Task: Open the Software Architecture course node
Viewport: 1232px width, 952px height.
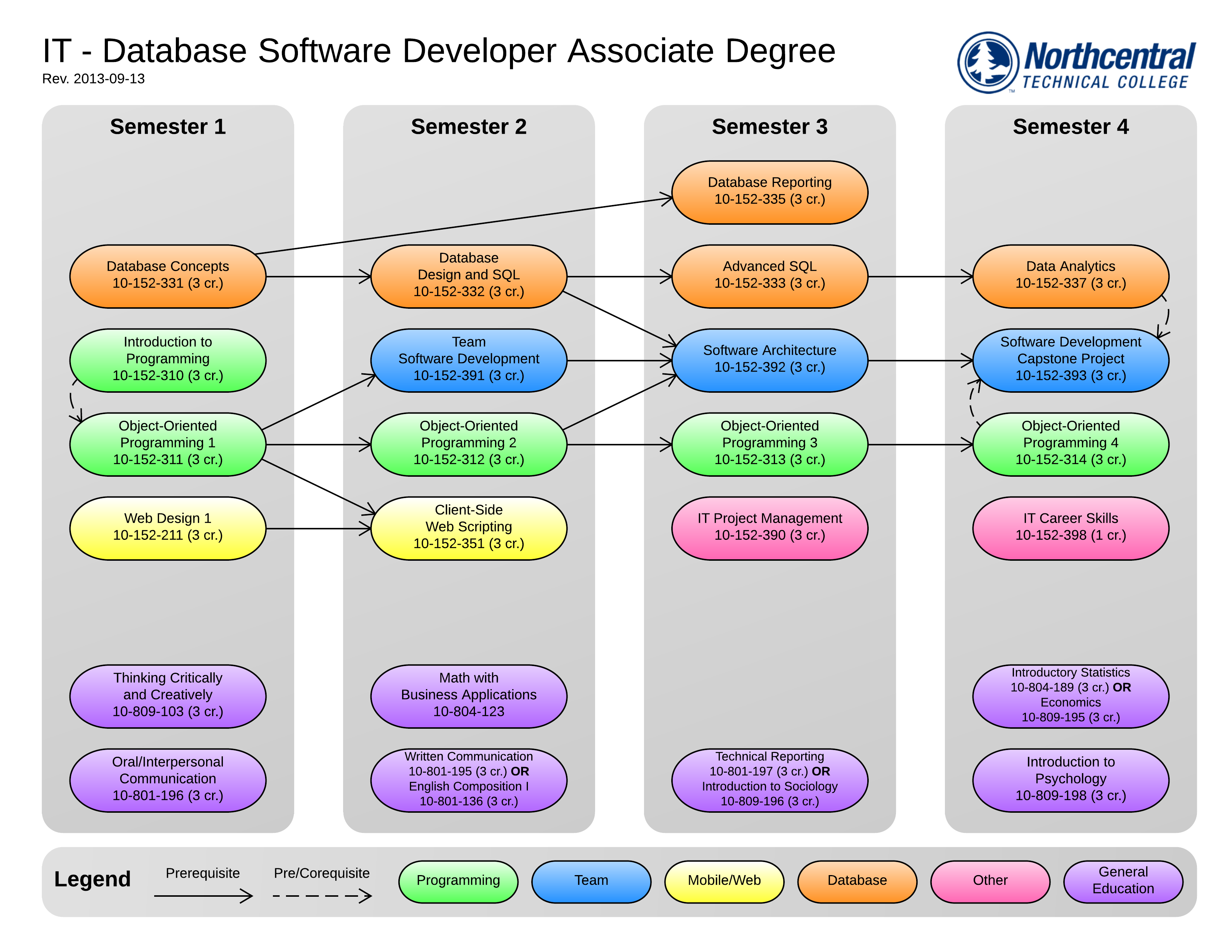Action: coord(769,360)
